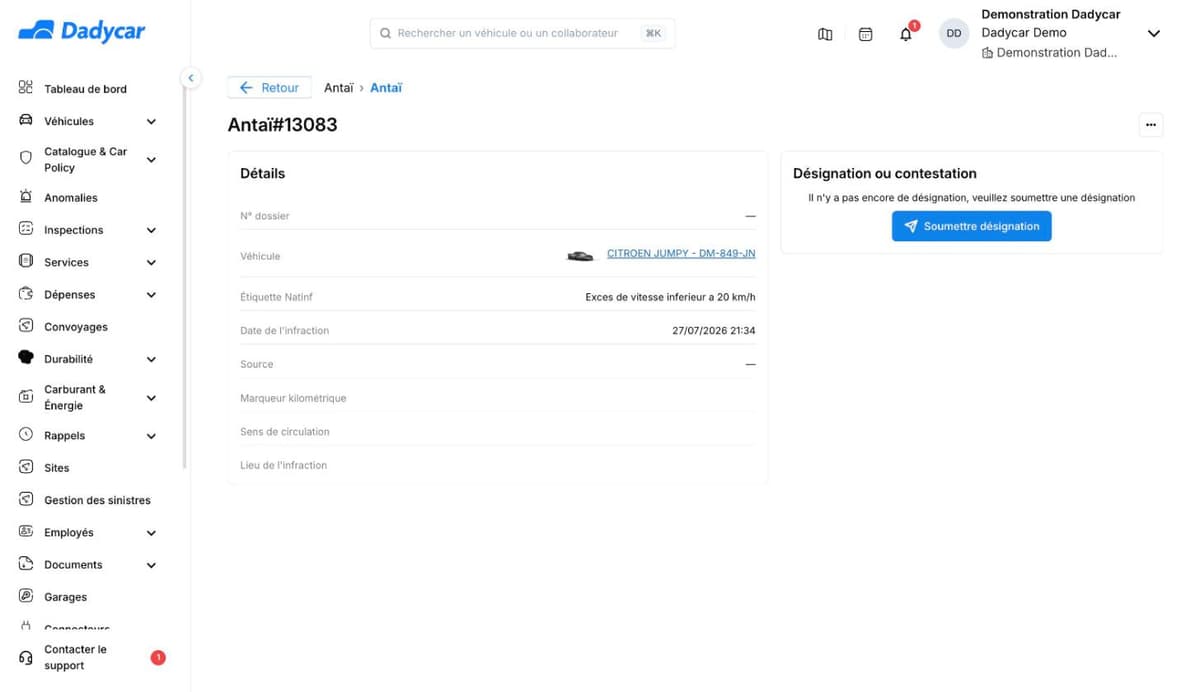Expand the Dépenses submenu chevron

coord(151,295)
